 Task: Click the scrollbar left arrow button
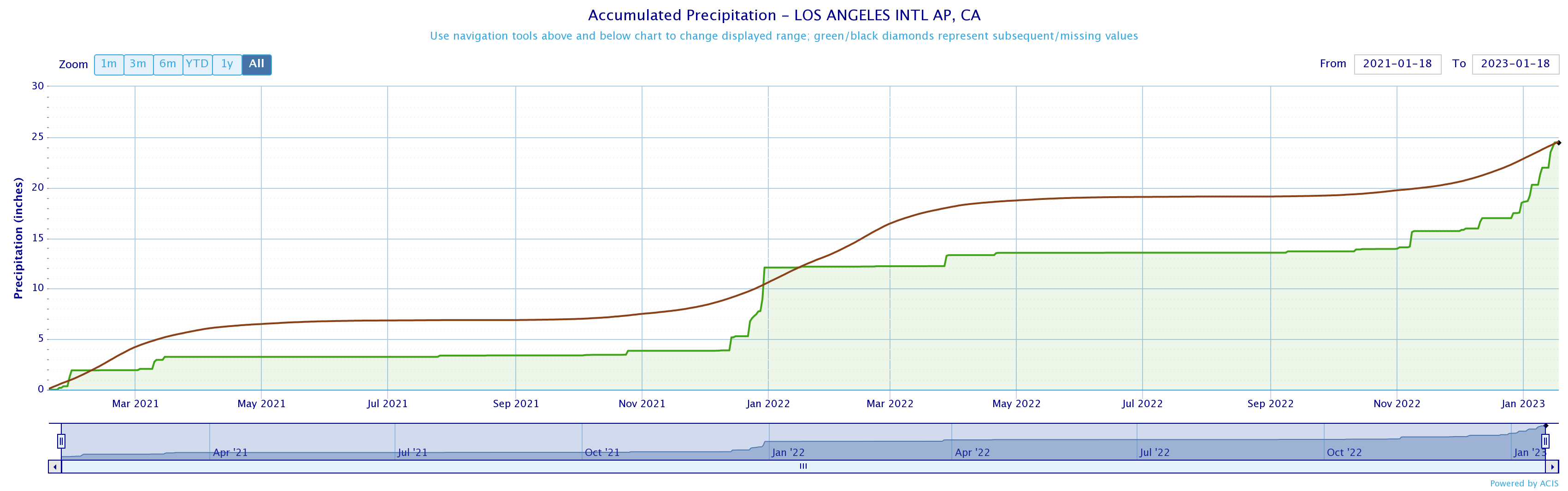click(55, 467)
